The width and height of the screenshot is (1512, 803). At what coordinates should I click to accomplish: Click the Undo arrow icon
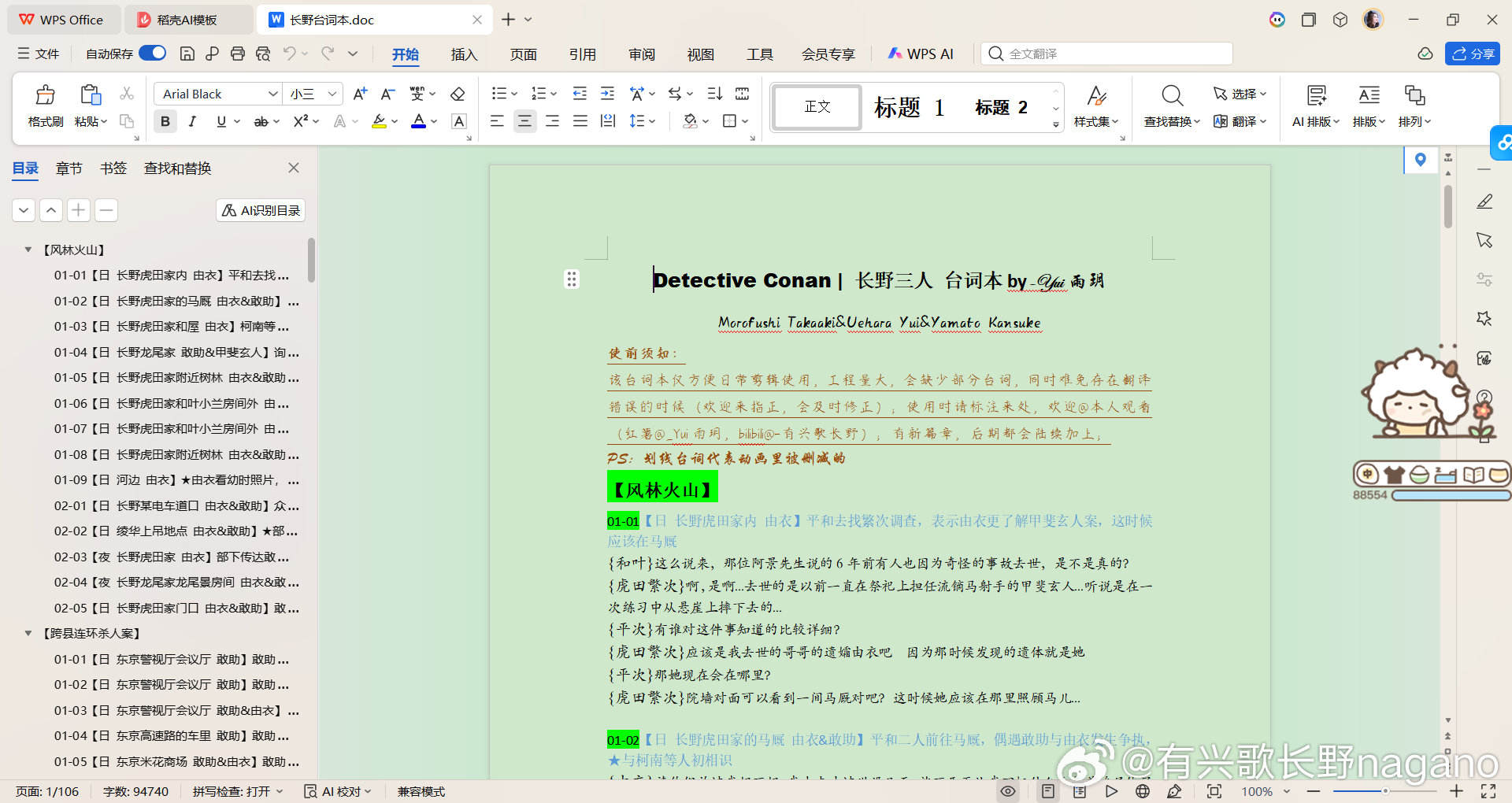tap(290, 54)
